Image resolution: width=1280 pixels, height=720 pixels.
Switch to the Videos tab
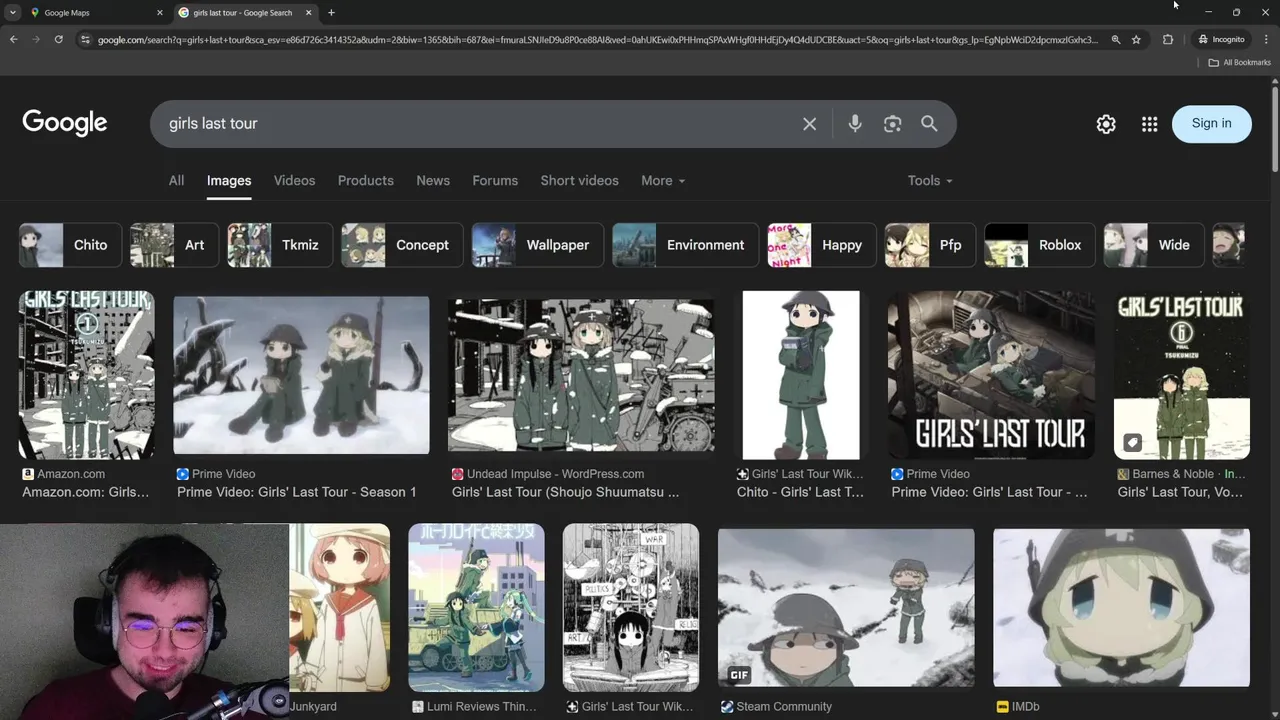294,181
